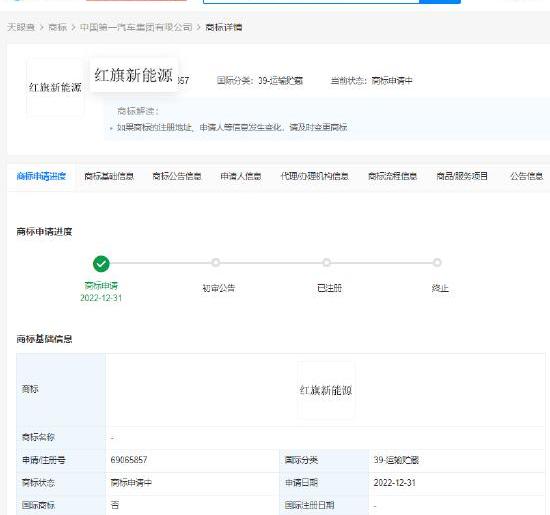The width and height of the screenshot is (550, 515).
Task: Click the enlarged 红旗新能源 popup image
Action: (x=134, y=75)
